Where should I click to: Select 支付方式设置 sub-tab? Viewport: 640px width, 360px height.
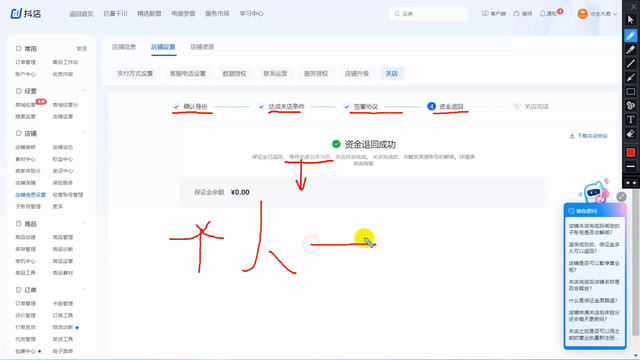[135, 73]
